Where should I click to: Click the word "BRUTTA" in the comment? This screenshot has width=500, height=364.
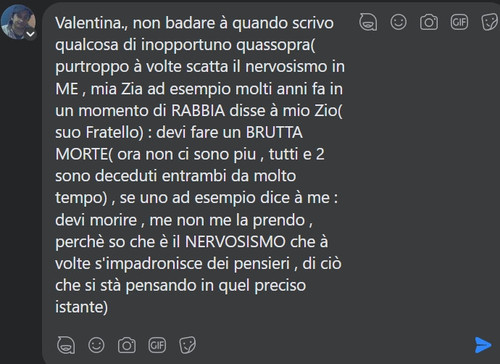click(x=274, y=132)
